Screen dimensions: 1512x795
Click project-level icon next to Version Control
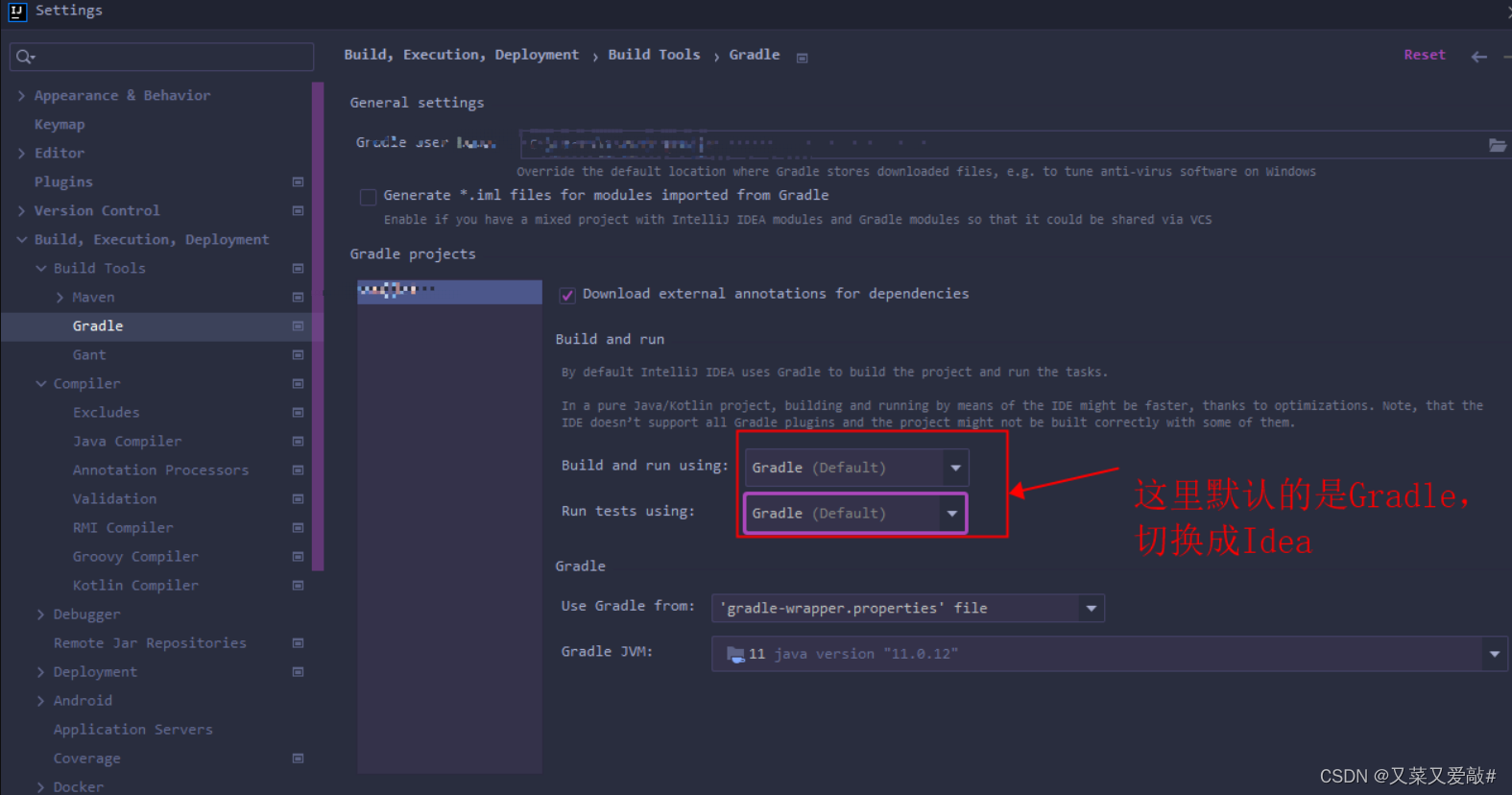pyautogui.click(x=298, y=210)
